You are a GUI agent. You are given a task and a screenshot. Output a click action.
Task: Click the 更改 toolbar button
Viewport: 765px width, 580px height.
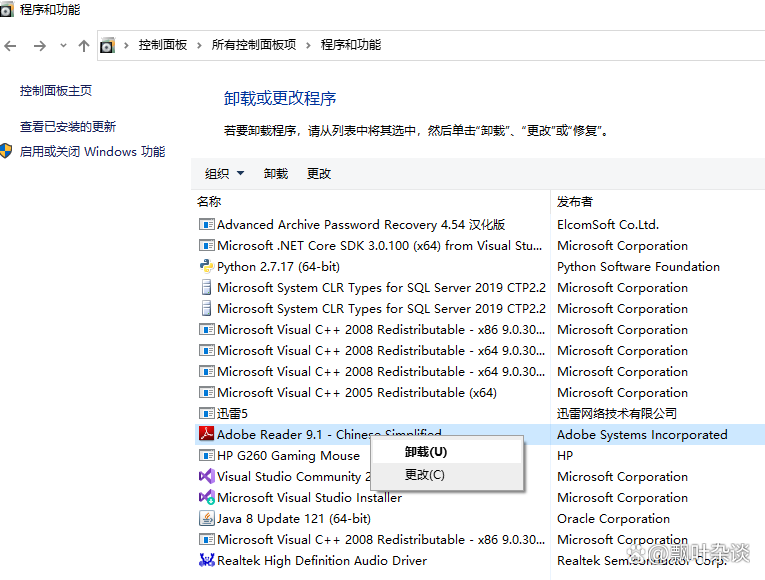coord(319,174)
